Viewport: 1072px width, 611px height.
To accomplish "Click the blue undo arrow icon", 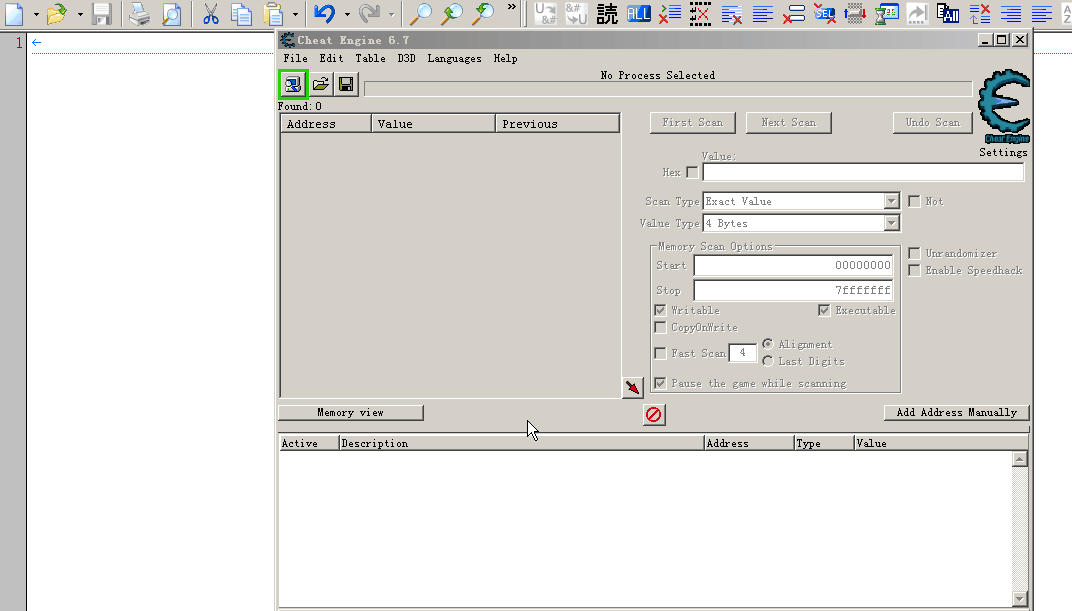I will [323, 14].
